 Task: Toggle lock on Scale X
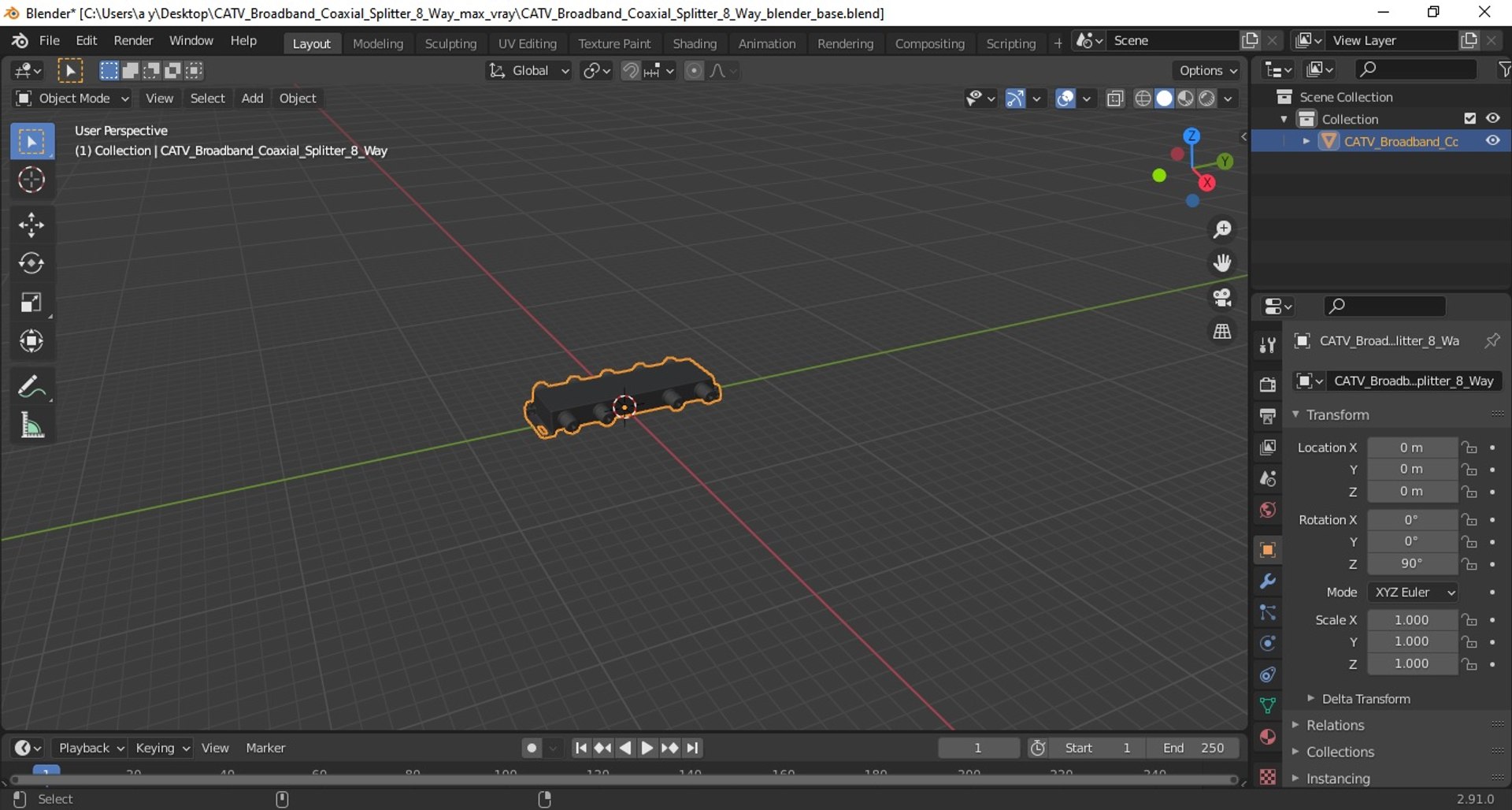click(1469, 620)
